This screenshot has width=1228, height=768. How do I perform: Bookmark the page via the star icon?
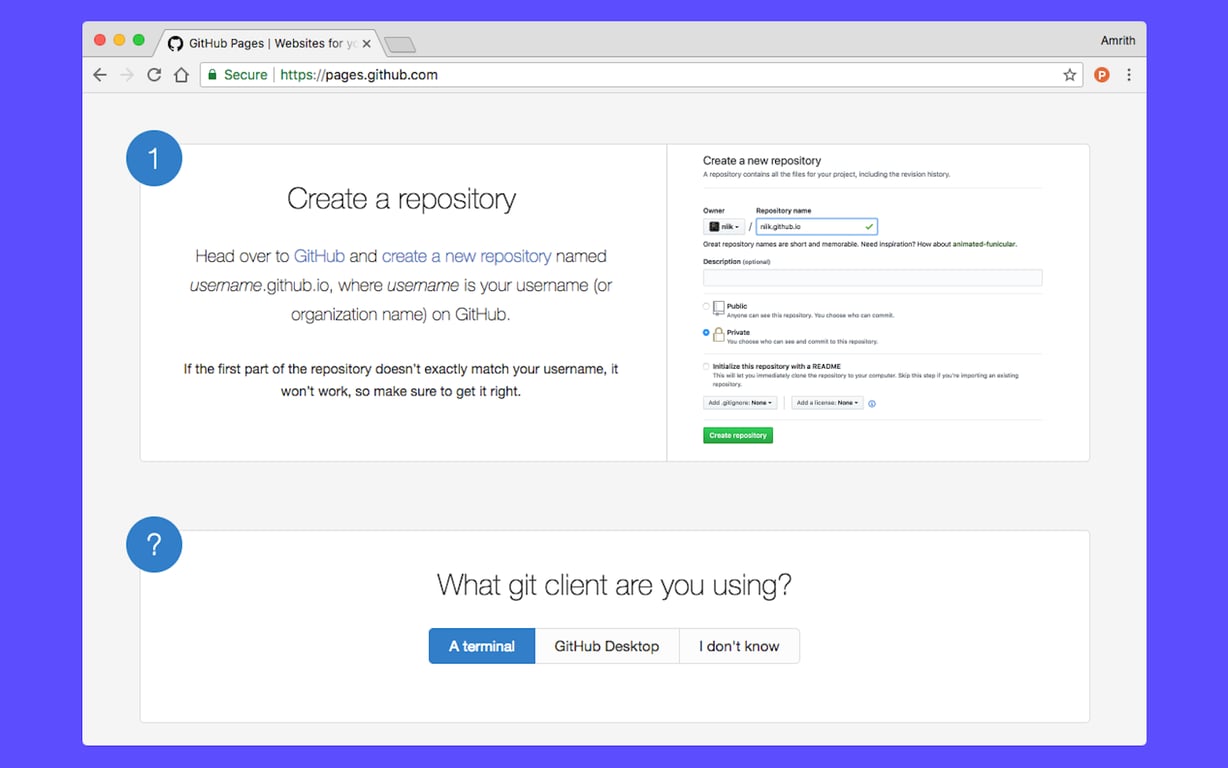tap(1070, 74)
